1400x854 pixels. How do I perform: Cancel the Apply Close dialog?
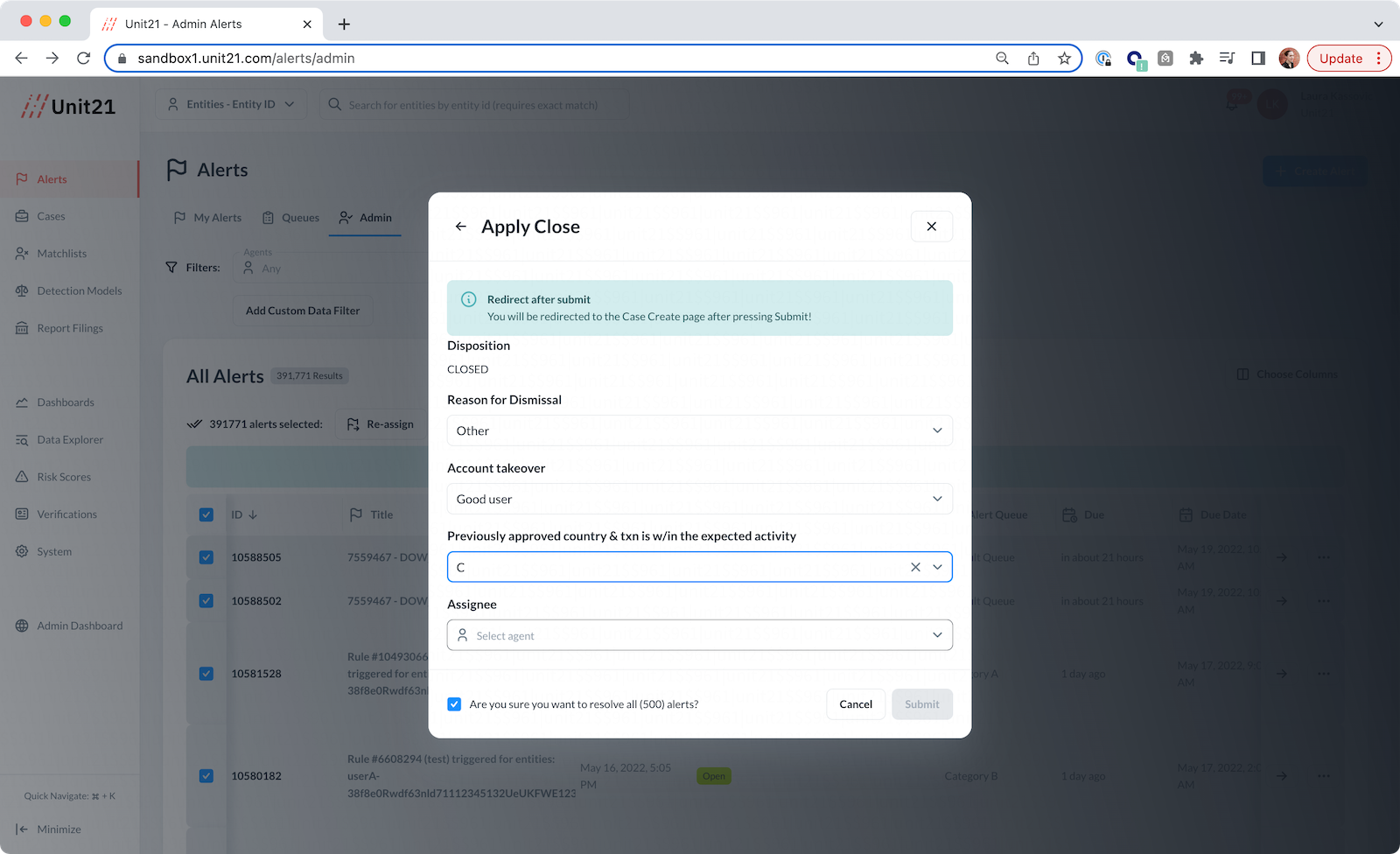856,704
